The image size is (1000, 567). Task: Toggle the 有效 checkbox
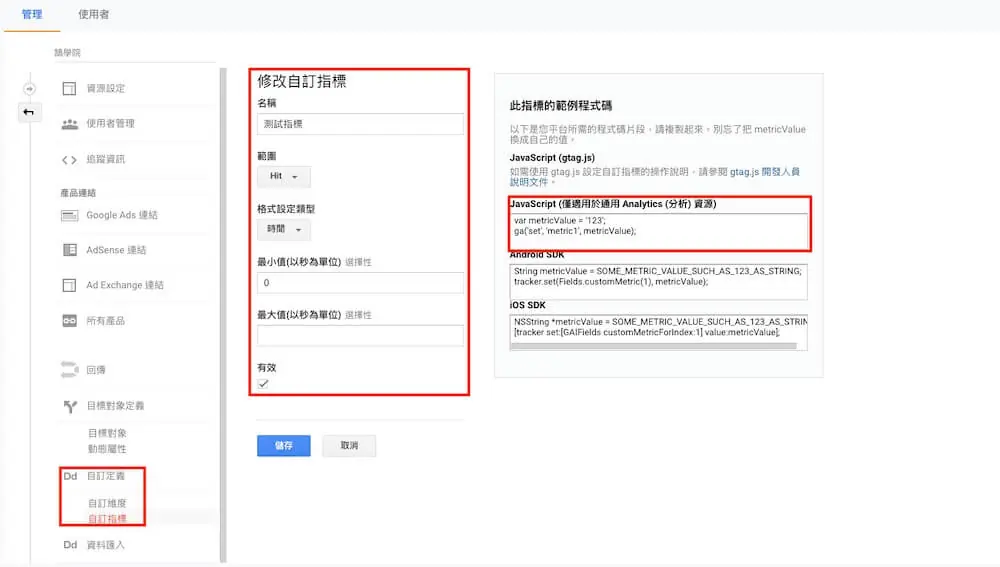263,384
